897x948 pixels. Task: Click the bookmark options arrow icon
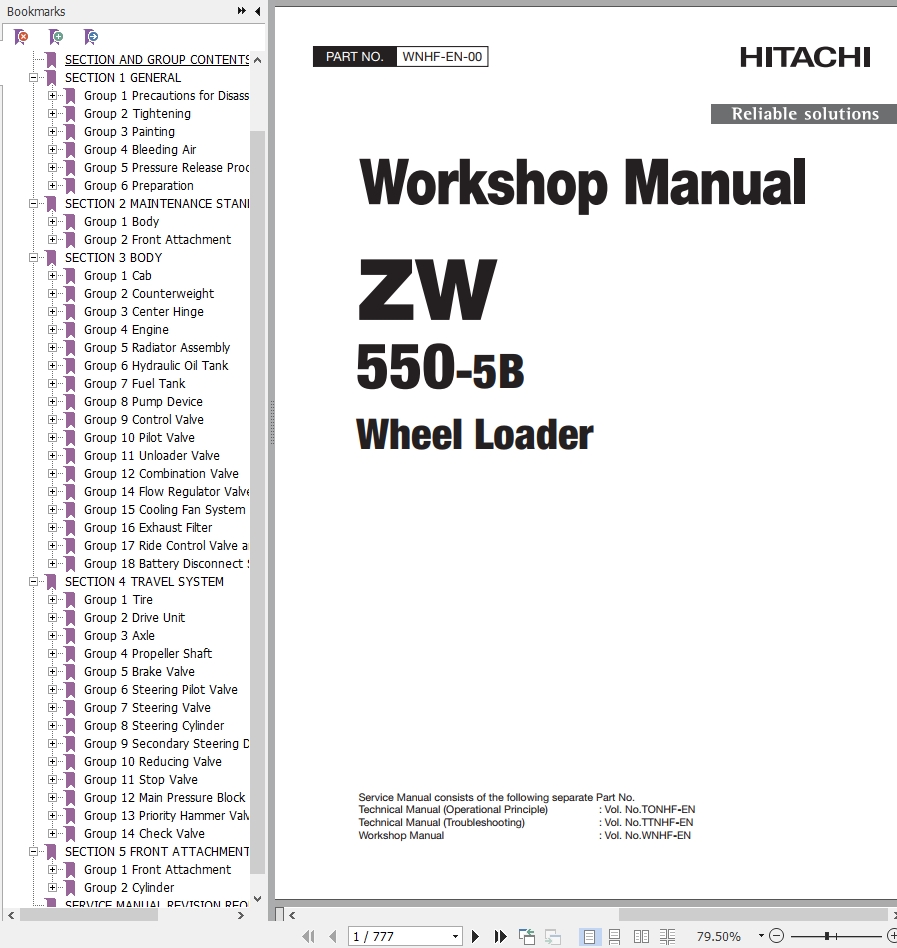point(91,37)
